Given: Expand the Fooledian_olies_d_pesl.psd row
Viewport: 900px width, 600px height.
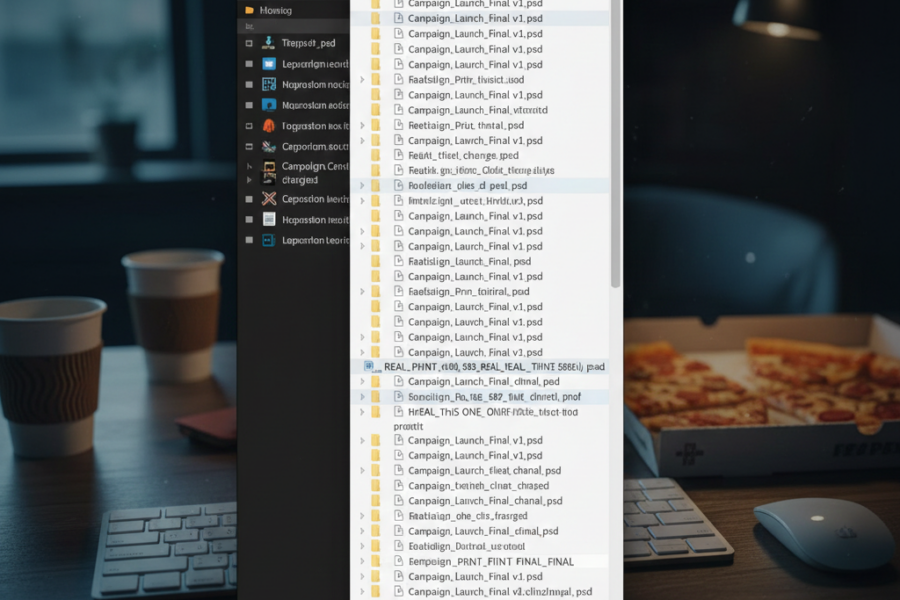Looking at the screenshot, I should 362,185.
